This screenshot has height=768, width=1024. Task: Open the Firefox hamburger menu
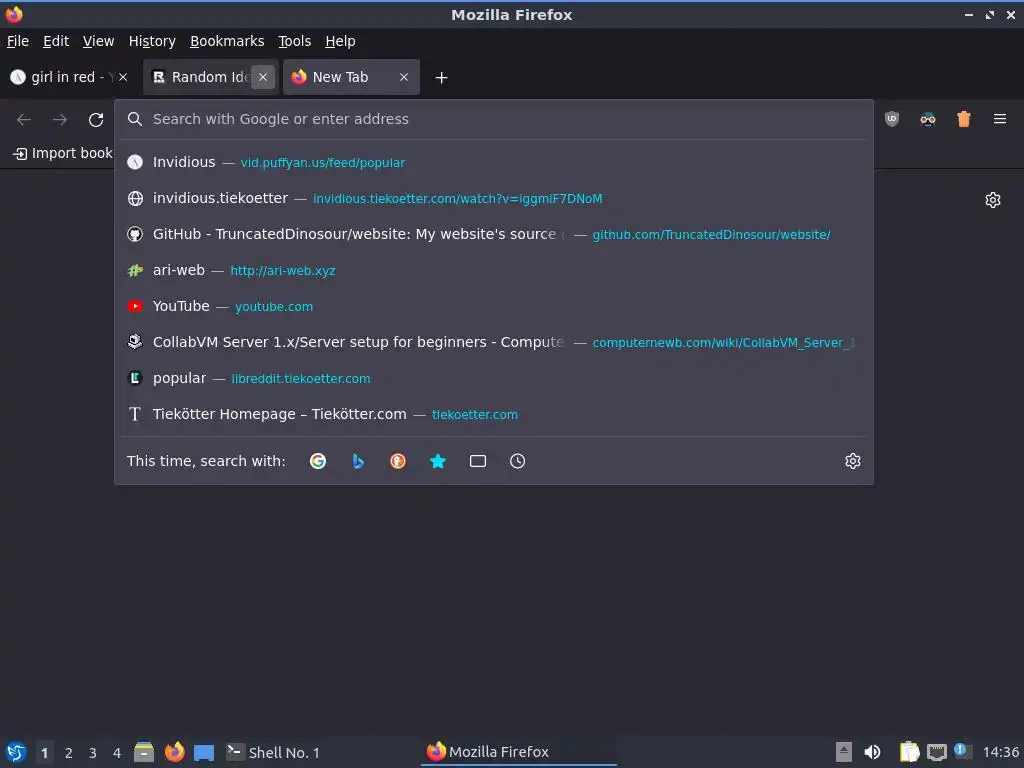1000,119
